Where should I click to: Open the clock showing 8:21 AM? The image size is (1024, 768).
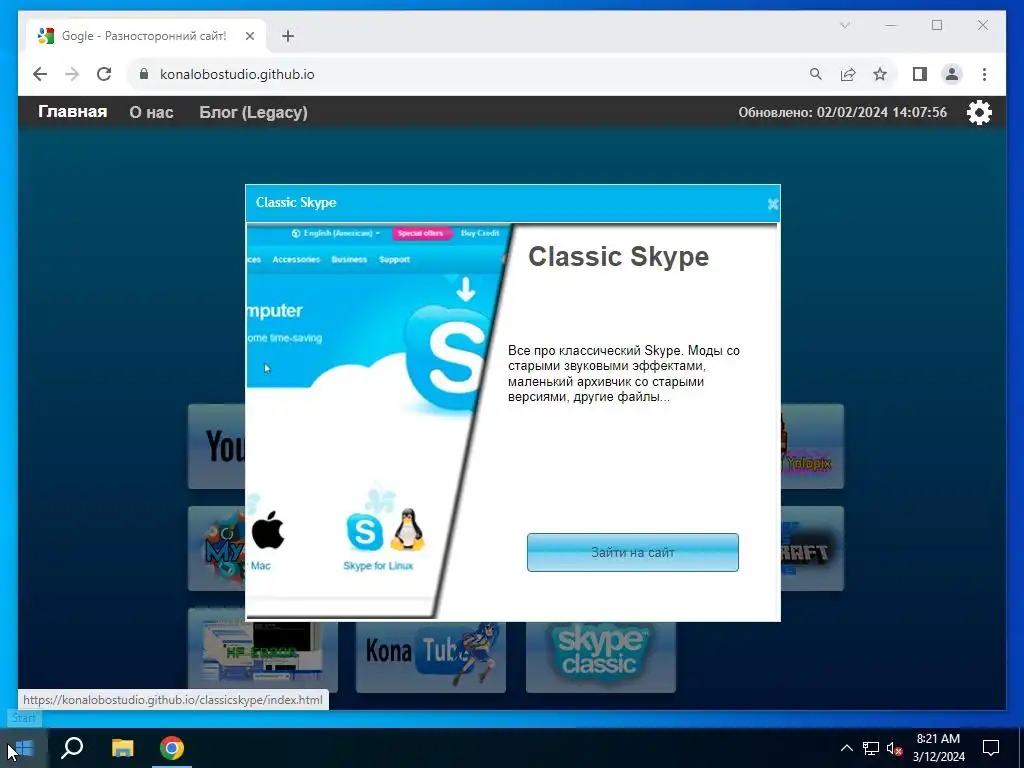pos(938,748)
